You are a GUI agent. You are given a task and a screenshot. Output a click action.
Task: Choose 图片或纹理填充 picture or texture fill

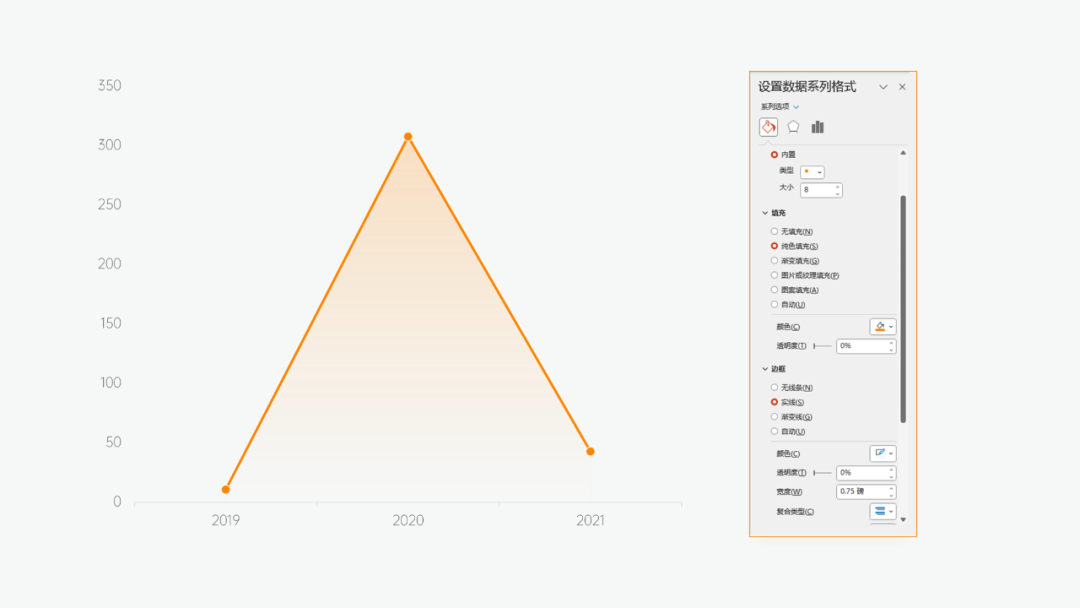[x=774, y=275]
